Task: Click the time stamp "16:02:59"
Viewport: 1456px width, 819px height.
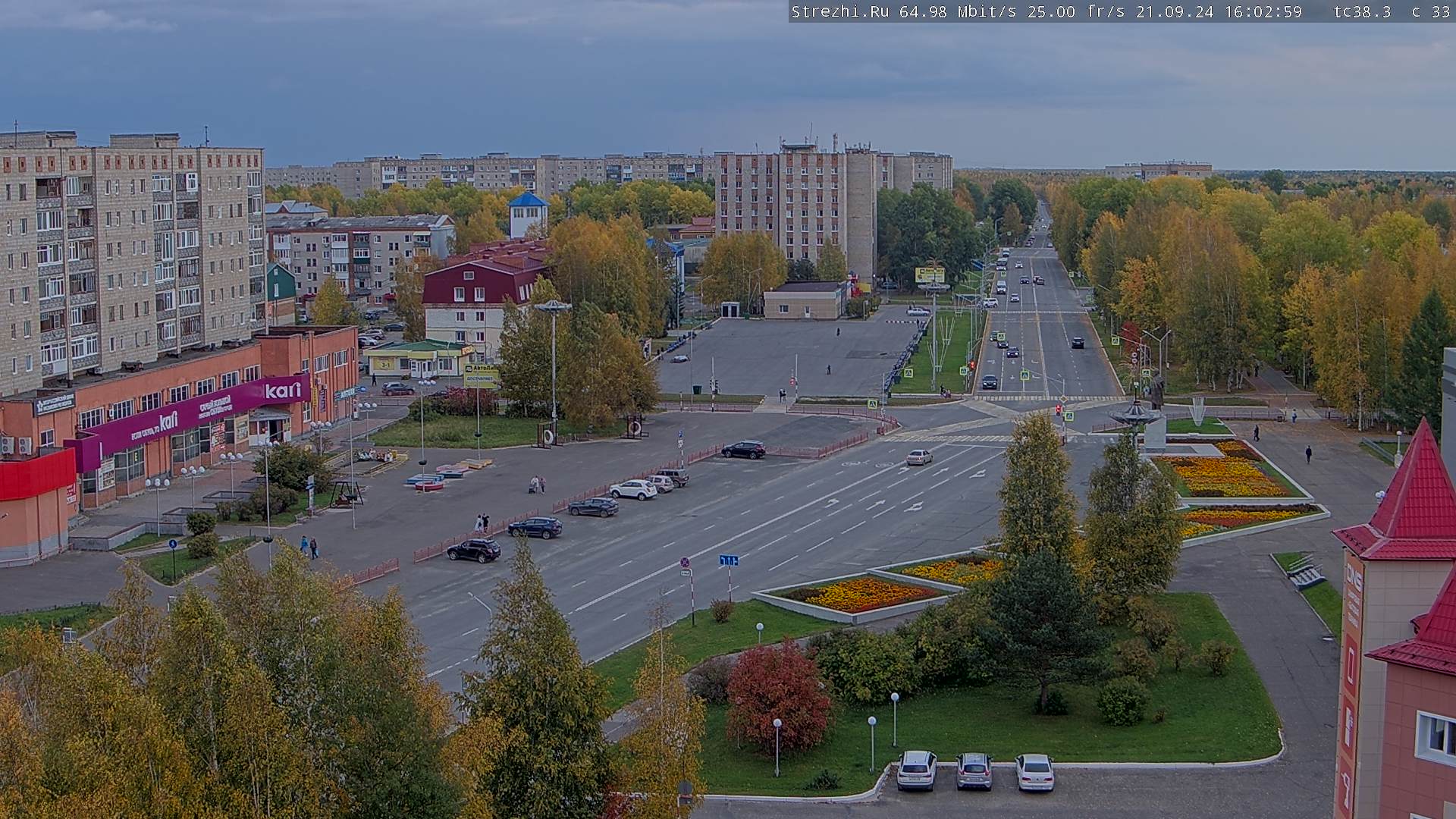Action: (1263, 11)
